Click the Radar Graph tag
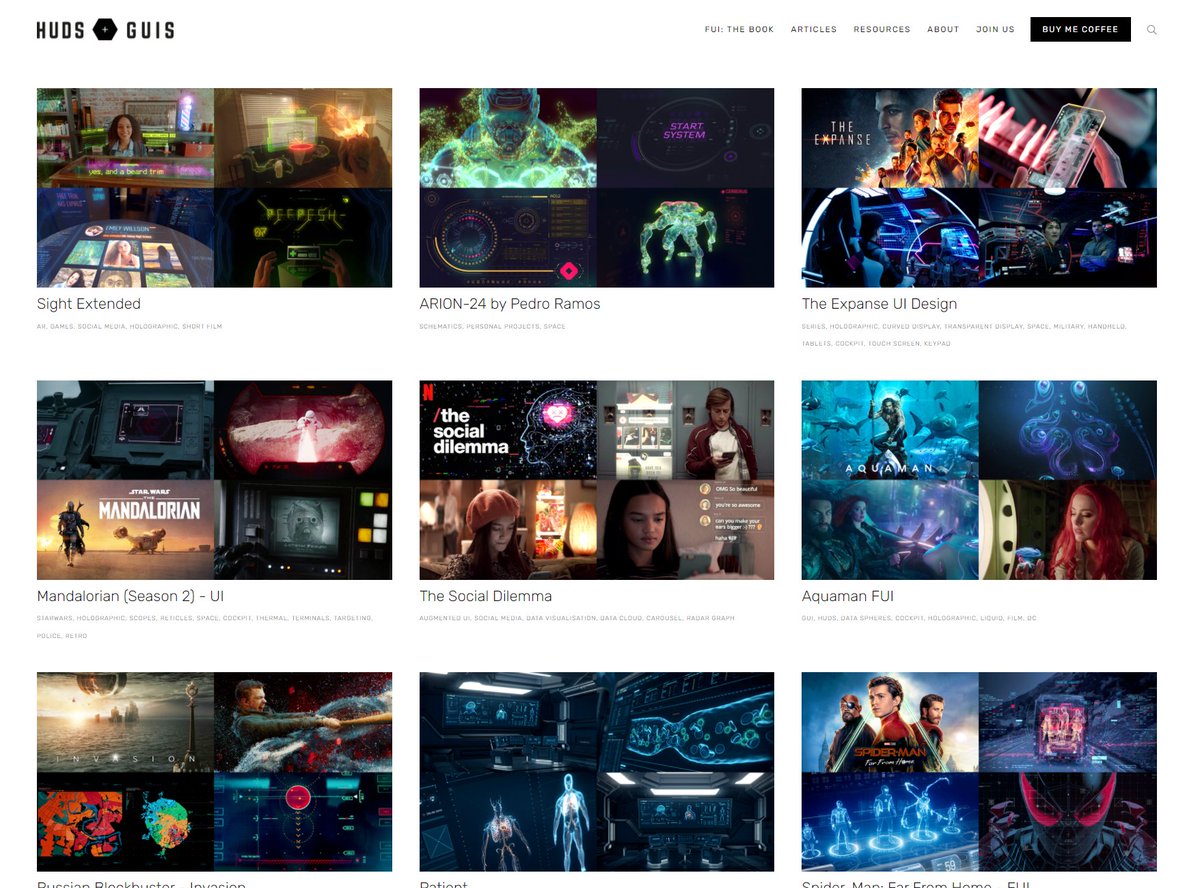Viewport: 1200px width, 888px height. pyautogui.click(x=710, y=618)
